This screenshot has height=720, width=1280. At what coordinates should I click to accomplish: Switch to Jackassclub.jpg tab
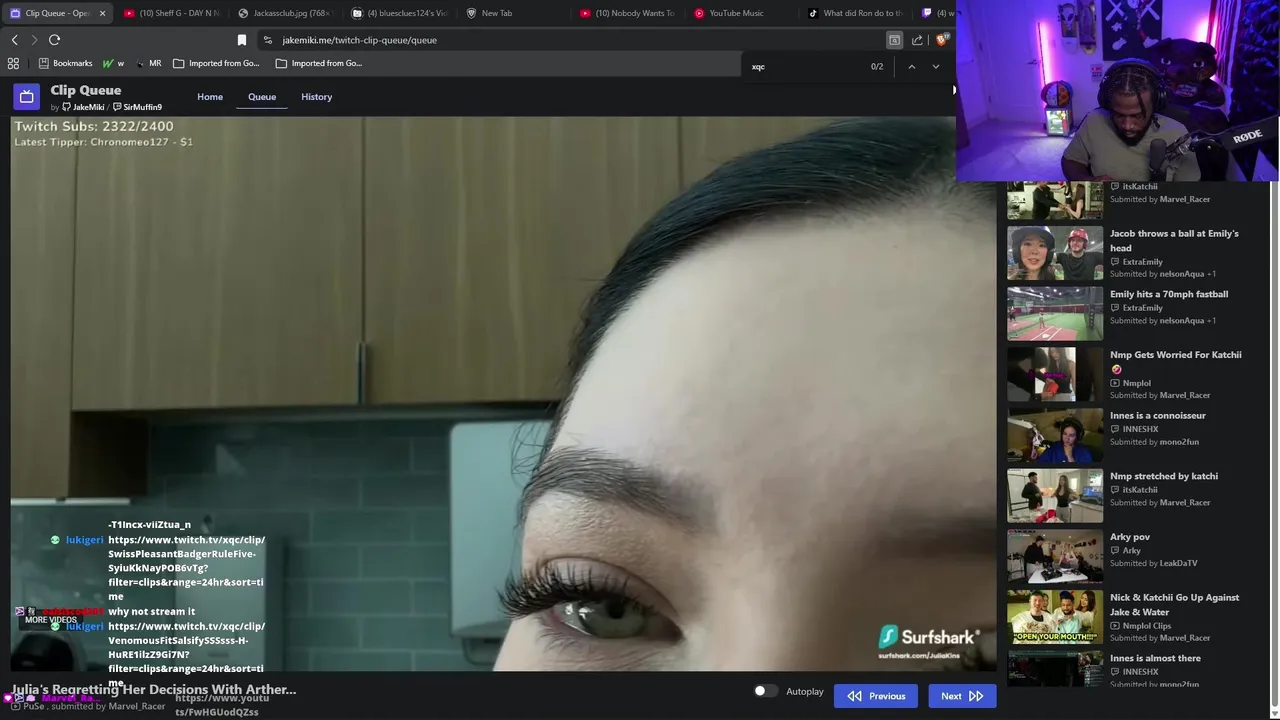click(x=284, y=13)
